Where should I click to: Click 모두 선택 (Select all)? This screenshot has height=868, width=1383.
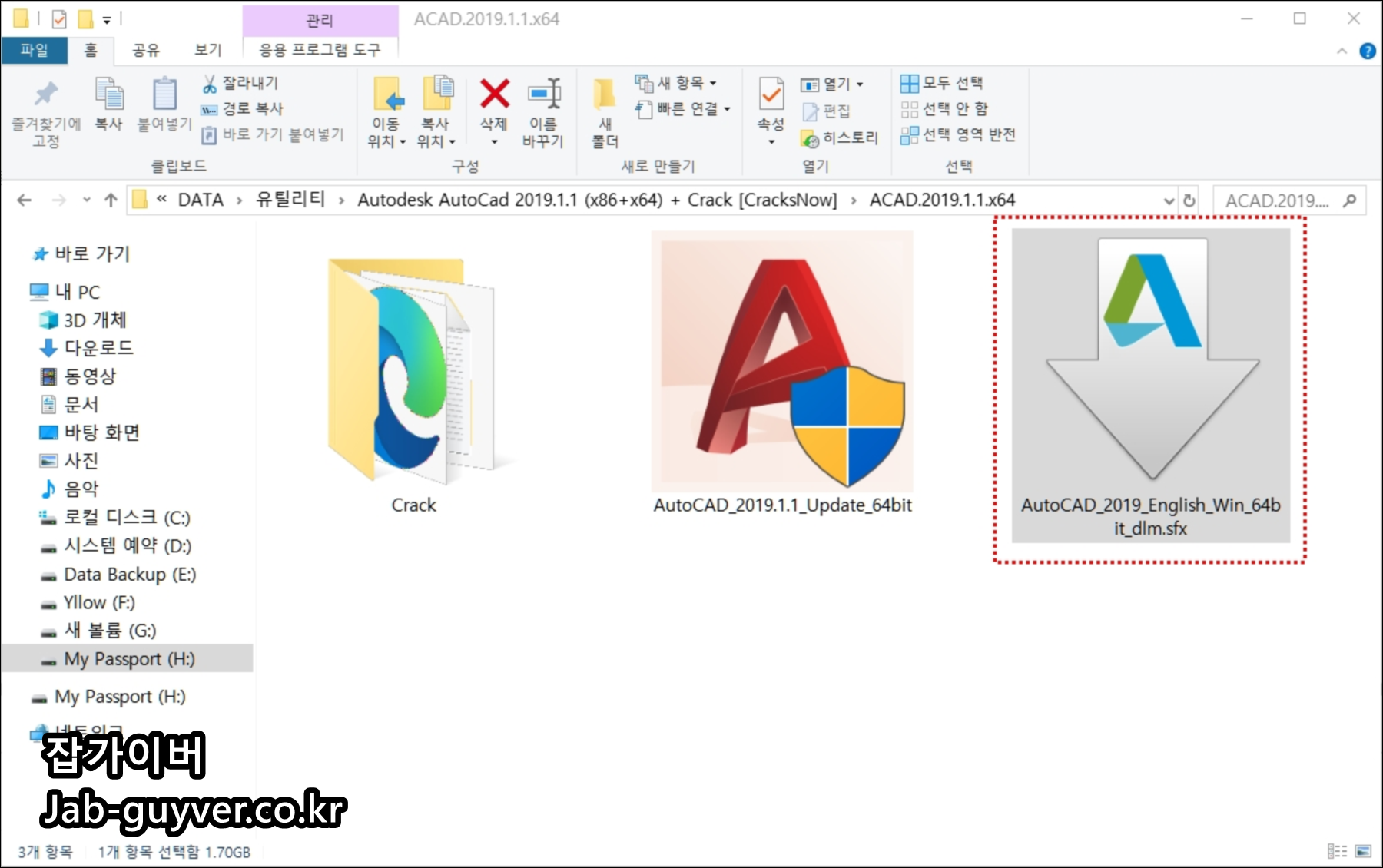(942, 83)
